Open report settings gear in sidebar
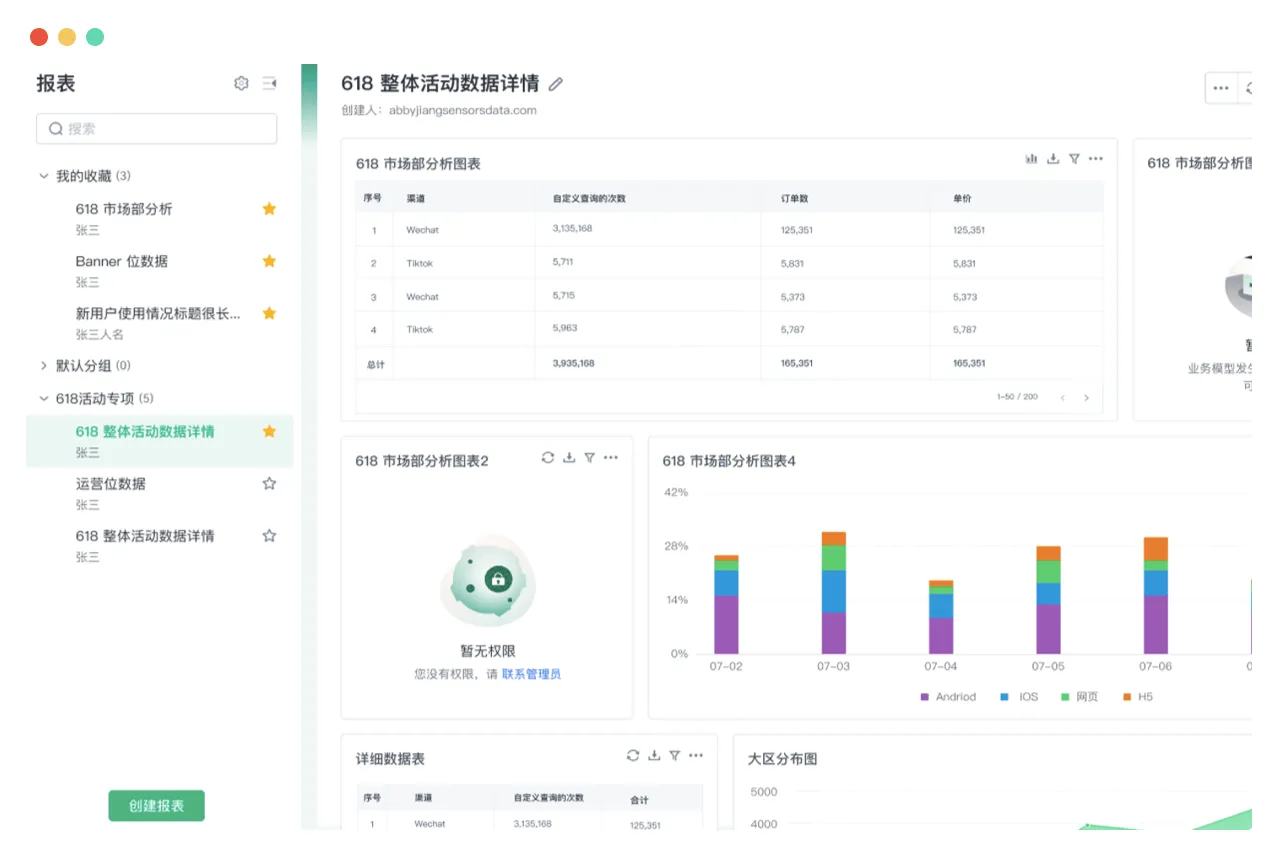The height and width of the screenshot is (864, 1278). click(x=241, y=83)
